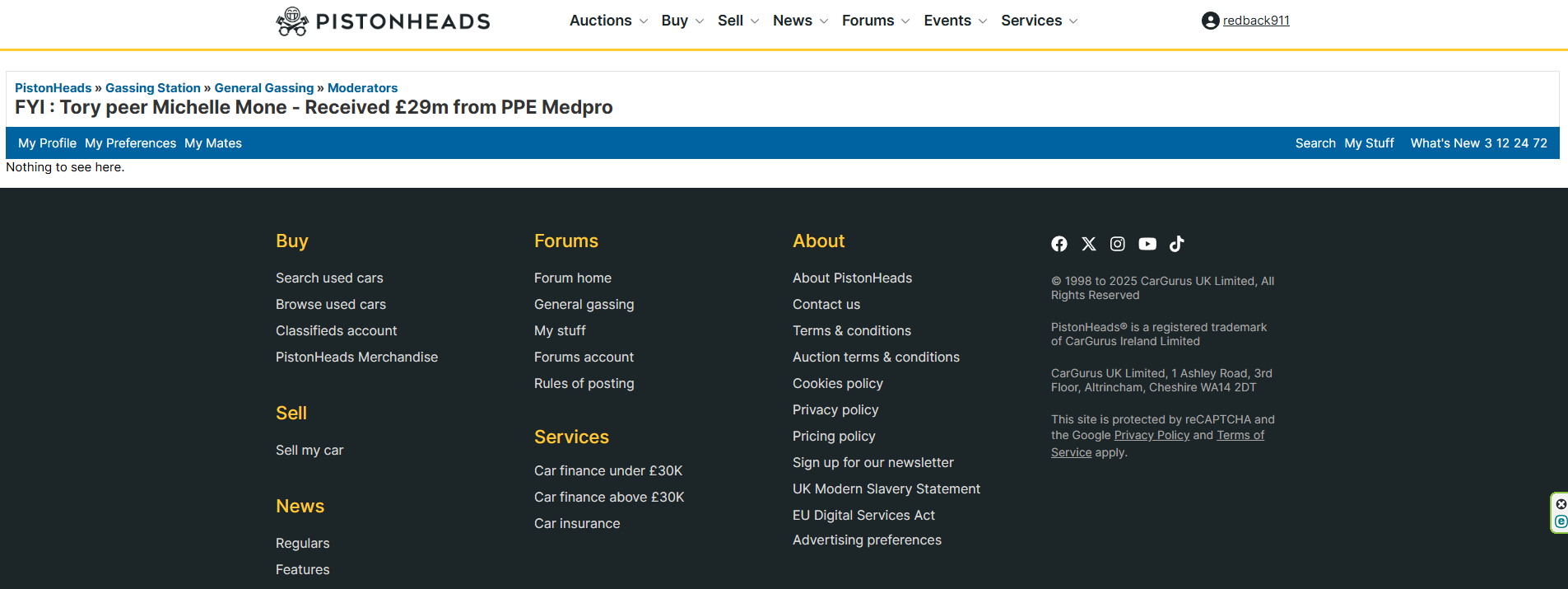Open Car finance above £30K
Viewport: 1568px width, 589px height.
609,498
